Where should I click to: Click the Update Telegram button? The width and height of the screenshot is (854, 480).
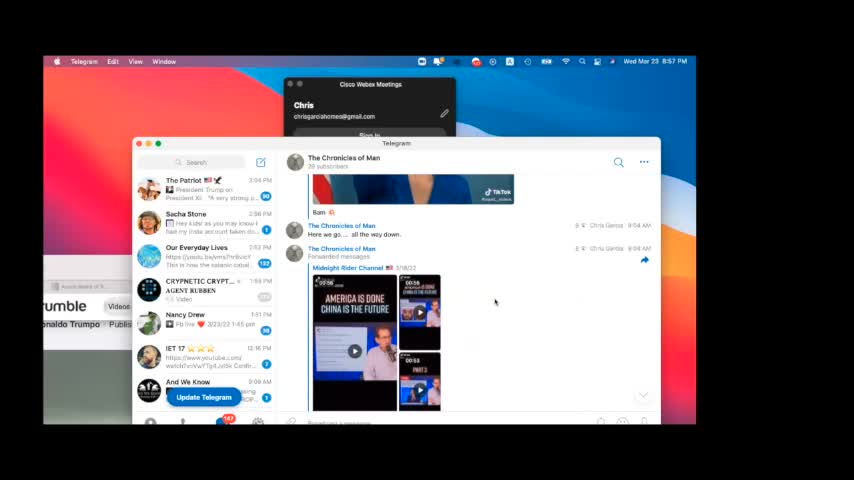point(204,397)
